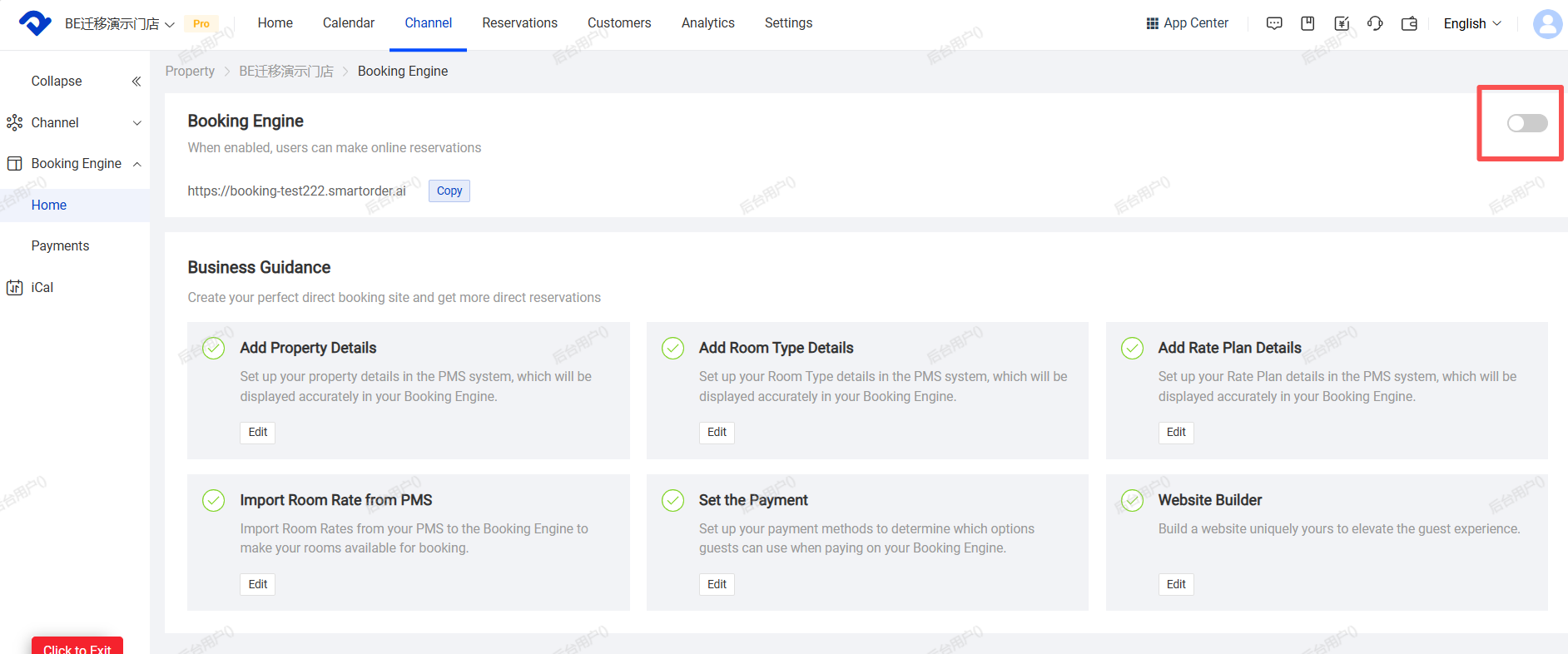Click the user avatar profile icon
The height and width of the screenshot is (654, 1568).
1547,23
